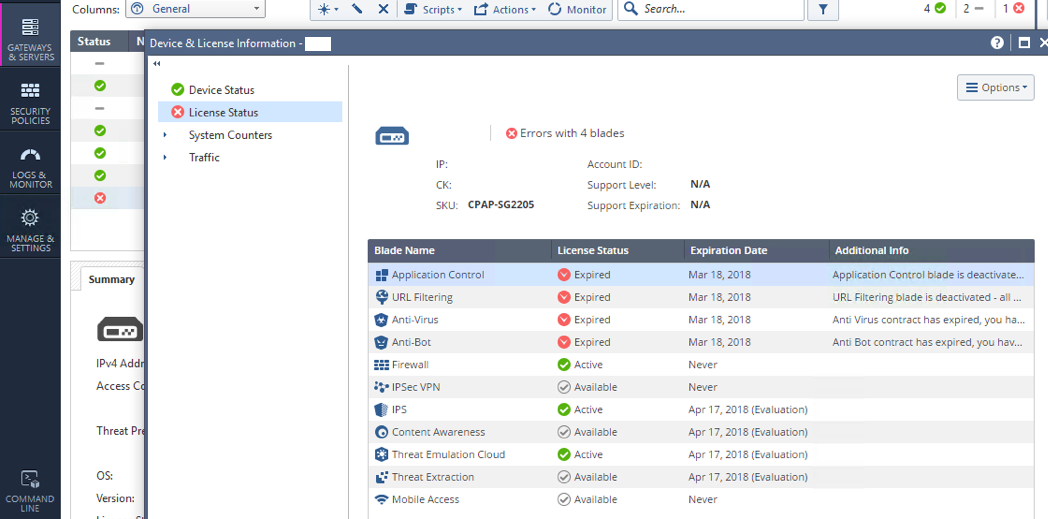Click the filter funnel icon
Image resolution: width=1048 pixels, height=519 pixels.
(823, 9)
